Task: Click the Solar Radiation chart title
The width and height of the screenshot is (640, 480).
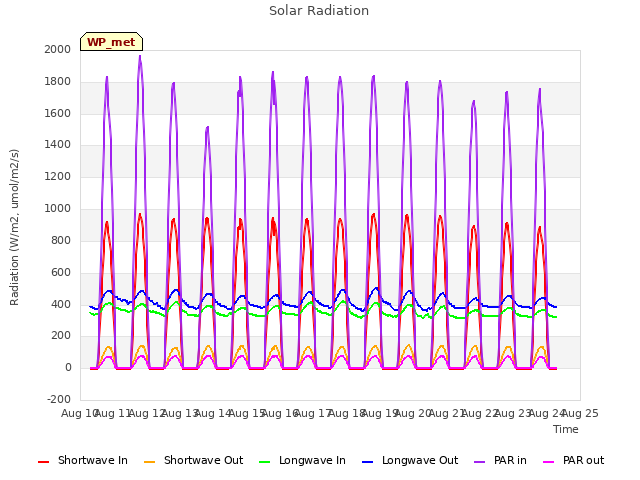Action: [x=319, y=11]
